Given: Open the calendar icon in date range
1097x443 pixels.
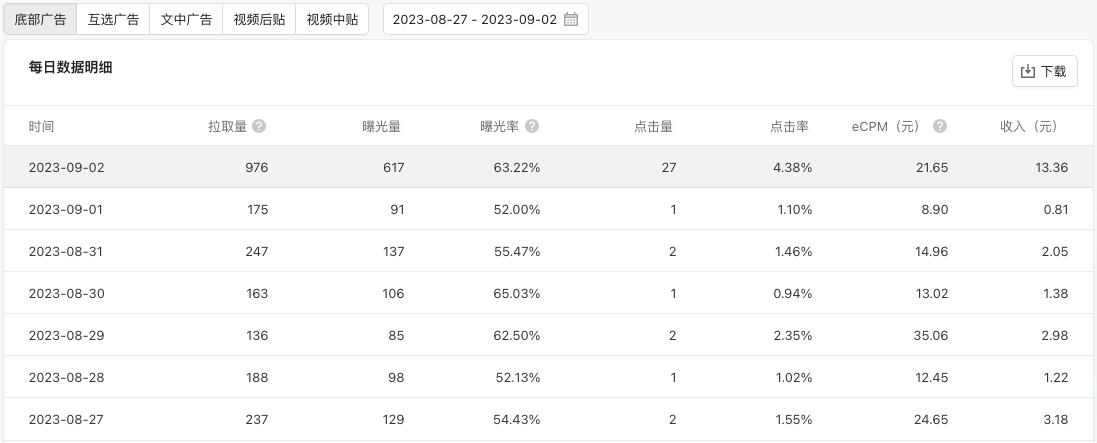Looking at the screenshot, I should [571, 20].
